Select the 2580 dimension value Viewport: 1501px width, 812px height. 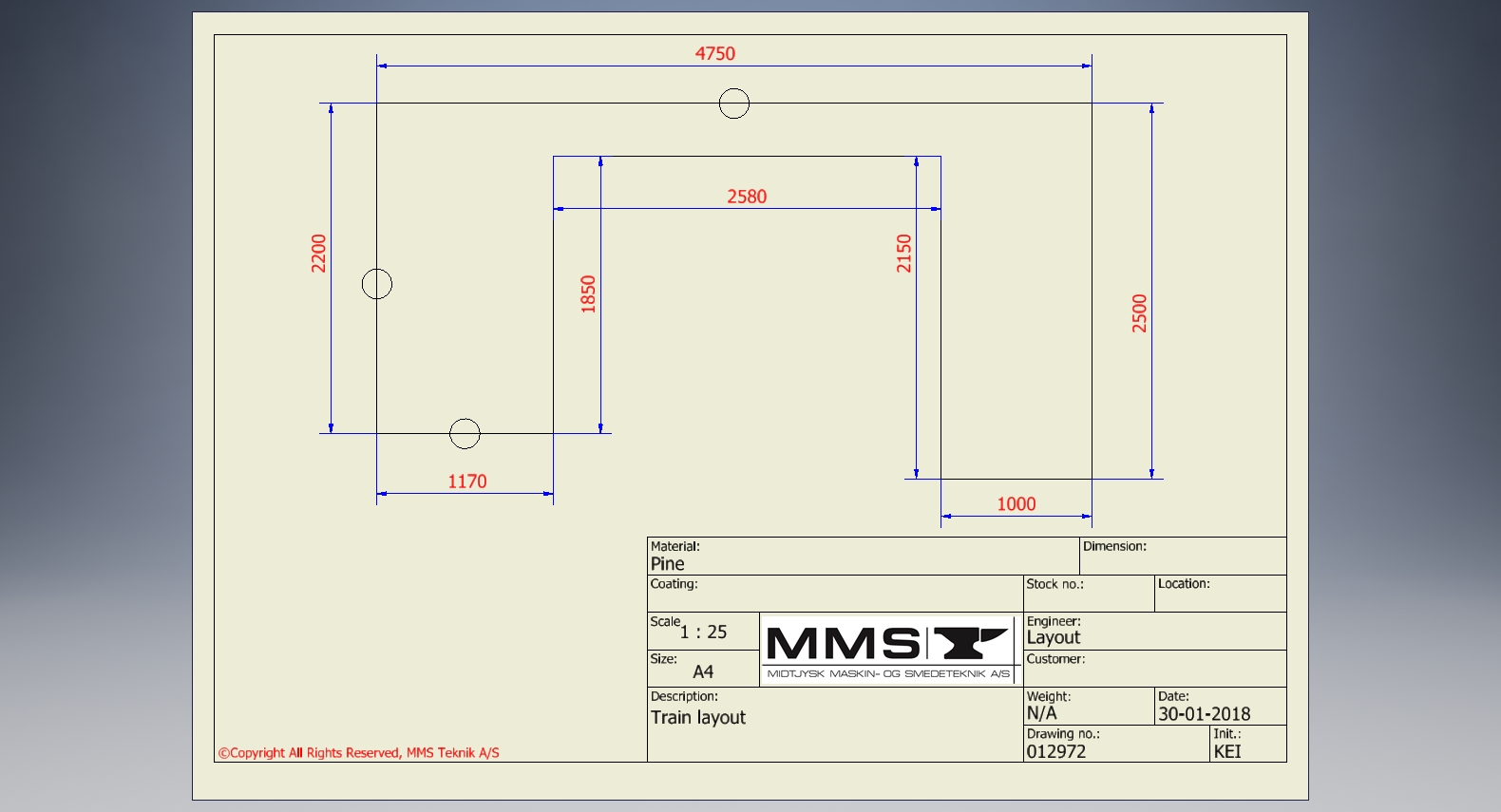(747, 197)
